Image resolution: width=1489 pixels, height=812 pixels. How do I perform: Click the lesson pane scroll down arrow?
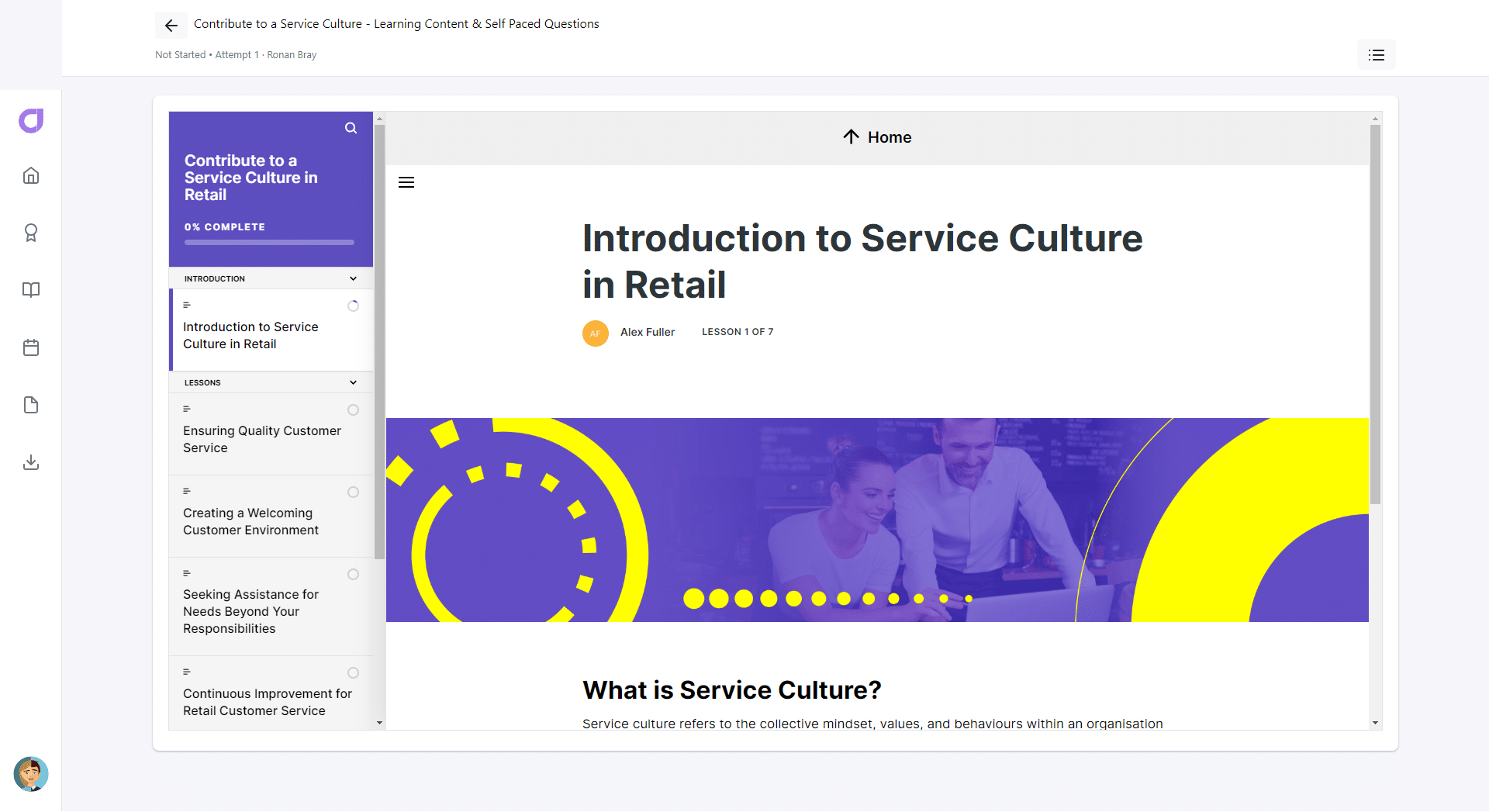1375,723
